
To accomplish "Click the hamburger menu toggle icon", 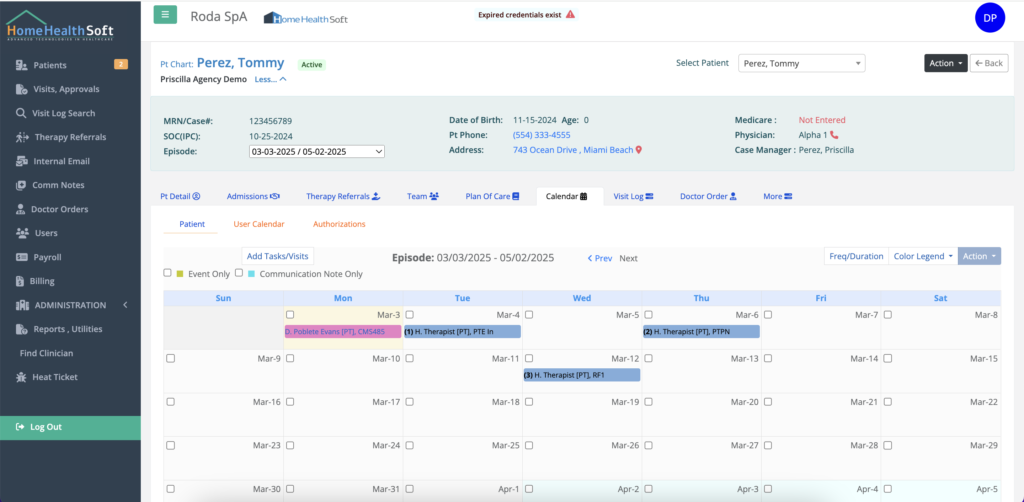I will click(x=165, y=15).
